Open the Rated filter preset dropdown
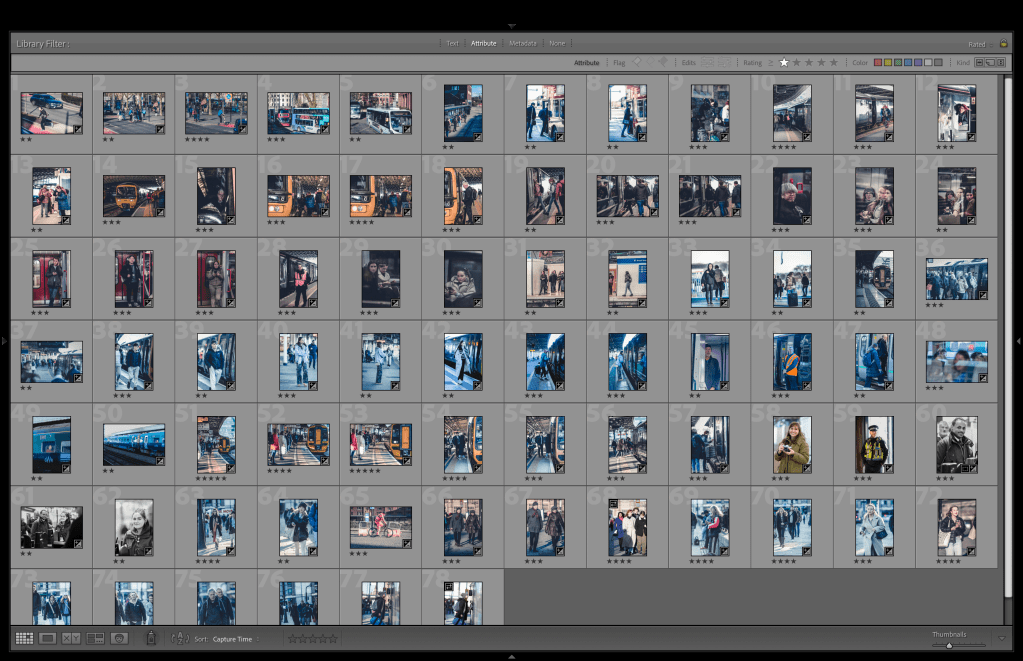The width and height of the screenshot is (1023, 661). 976,44
